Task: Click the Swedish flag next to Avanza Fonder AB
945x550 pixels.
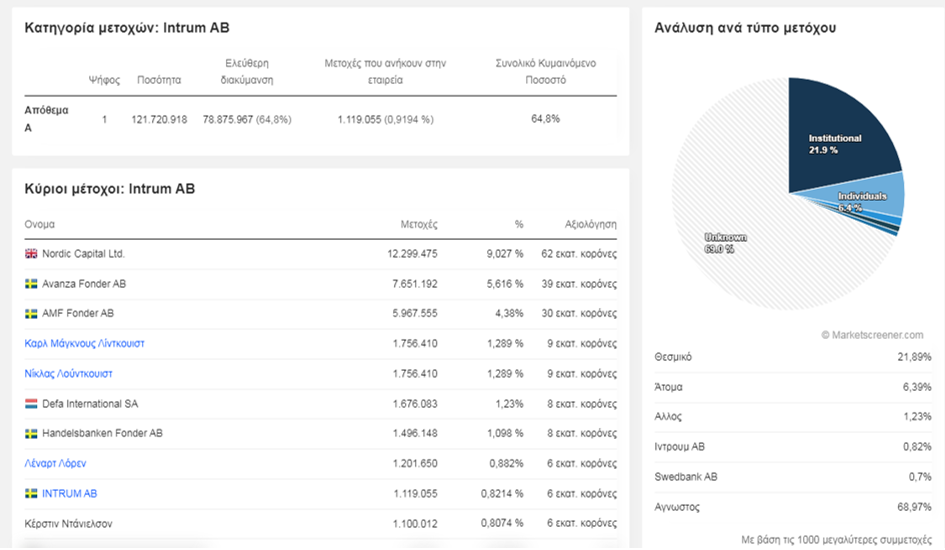Action: [31, 284]
